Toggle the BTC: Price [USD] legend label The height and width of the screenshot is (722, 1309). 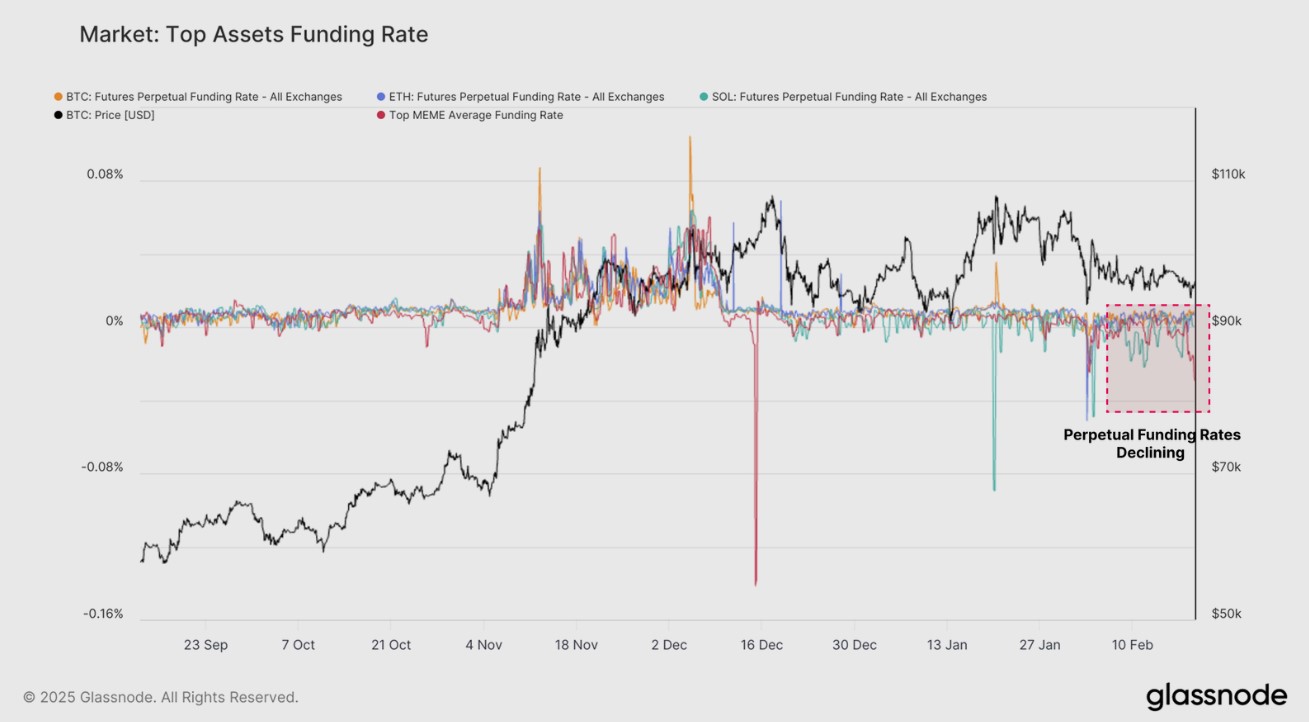pos(110,115)
